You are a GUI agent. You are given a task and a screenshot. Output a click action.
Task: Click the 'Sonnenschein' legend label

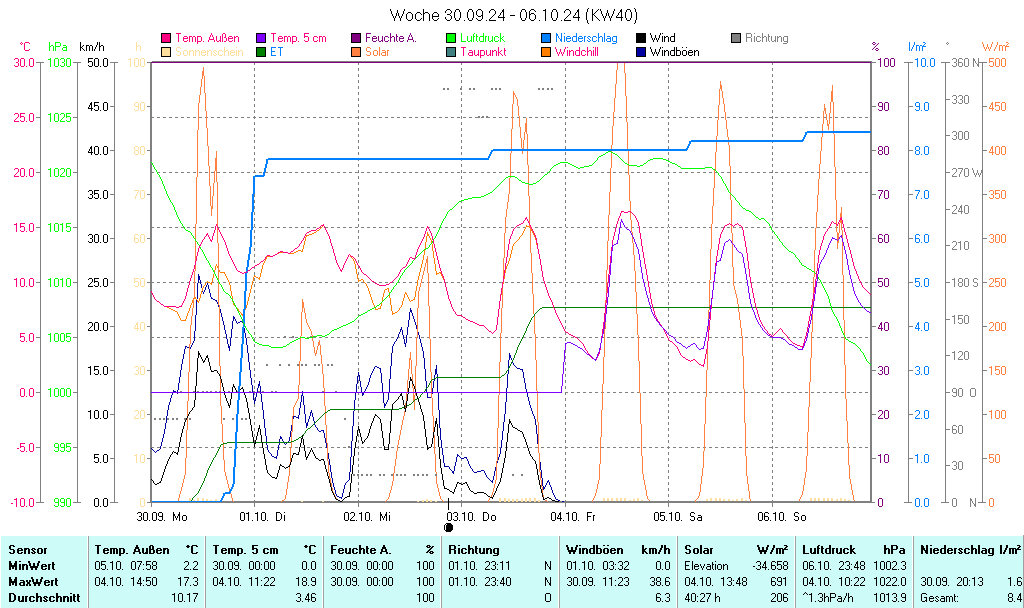(209, 52)
